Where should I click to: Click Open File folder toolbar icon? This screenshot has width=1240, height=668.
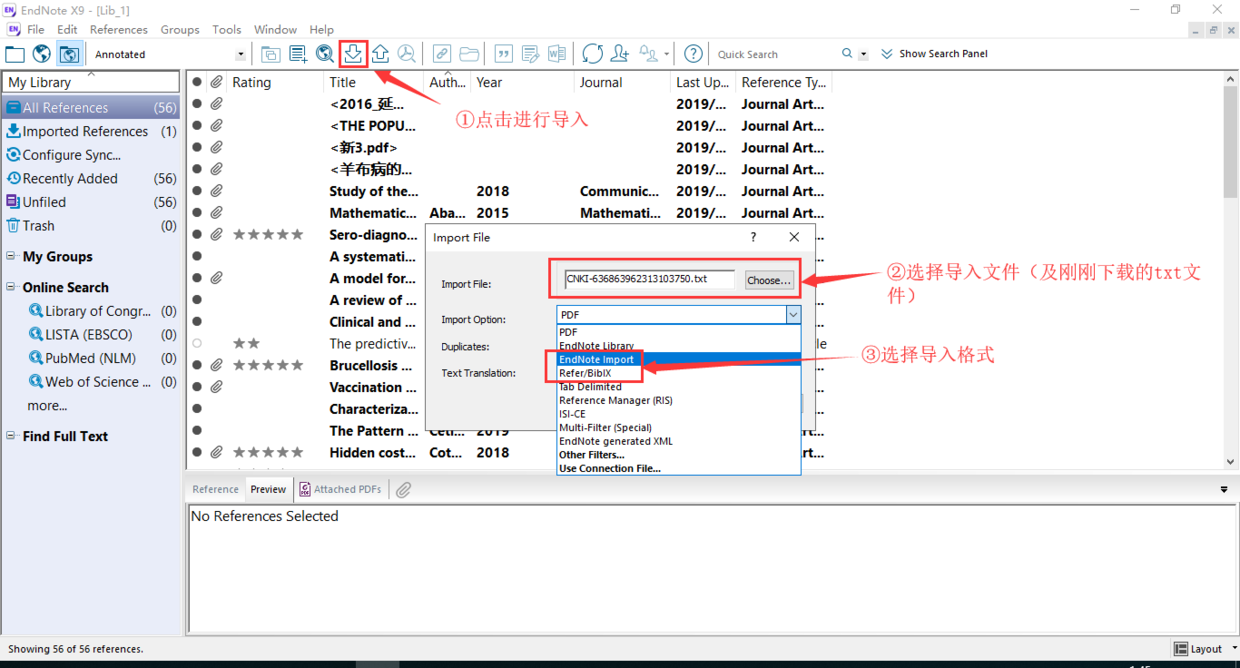click(469, 54)
